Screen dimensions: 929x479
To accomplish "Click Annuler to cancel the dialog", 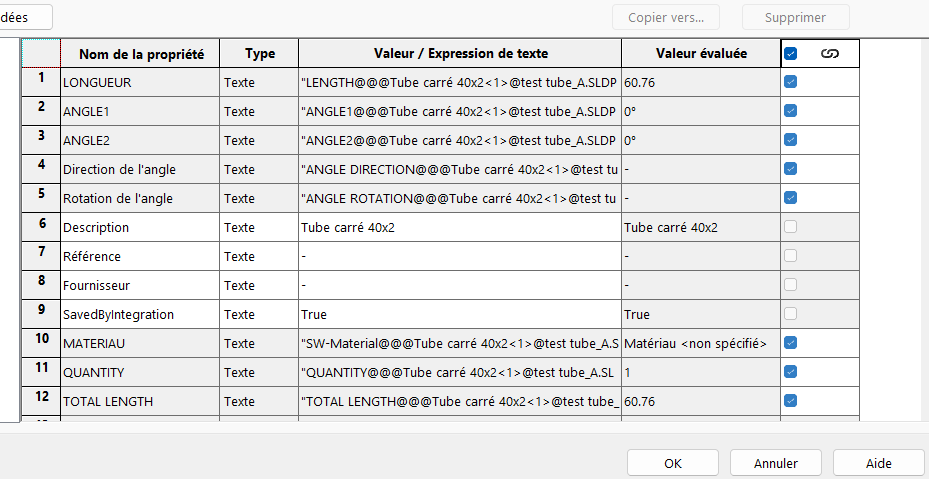I will pos(776,463).
